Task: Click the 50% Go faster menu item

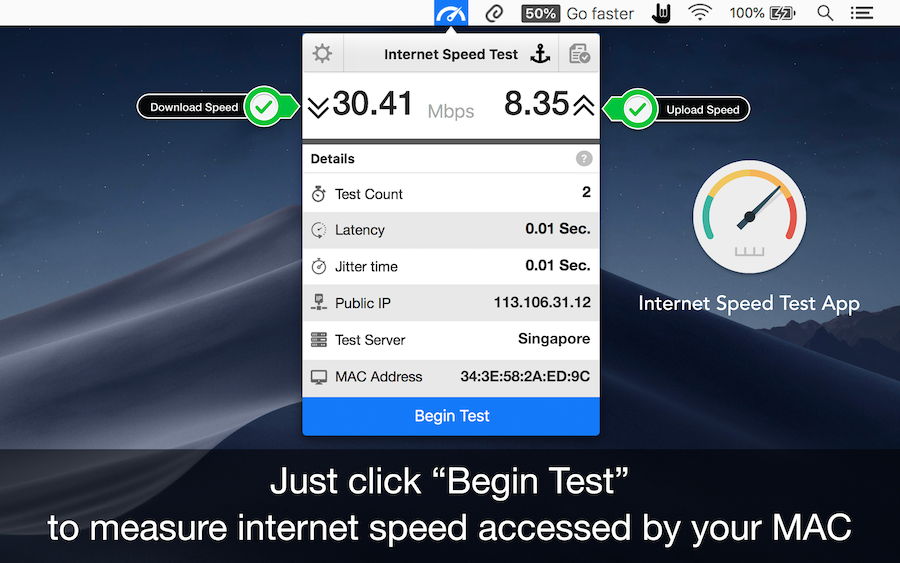Action: pyautogui.click(x=577, y=13)
